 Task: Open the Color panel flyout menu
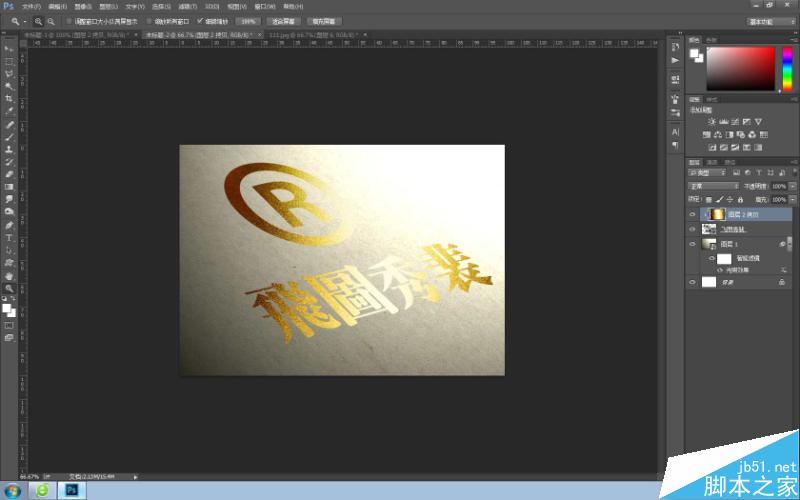click(x=794, y=40)
